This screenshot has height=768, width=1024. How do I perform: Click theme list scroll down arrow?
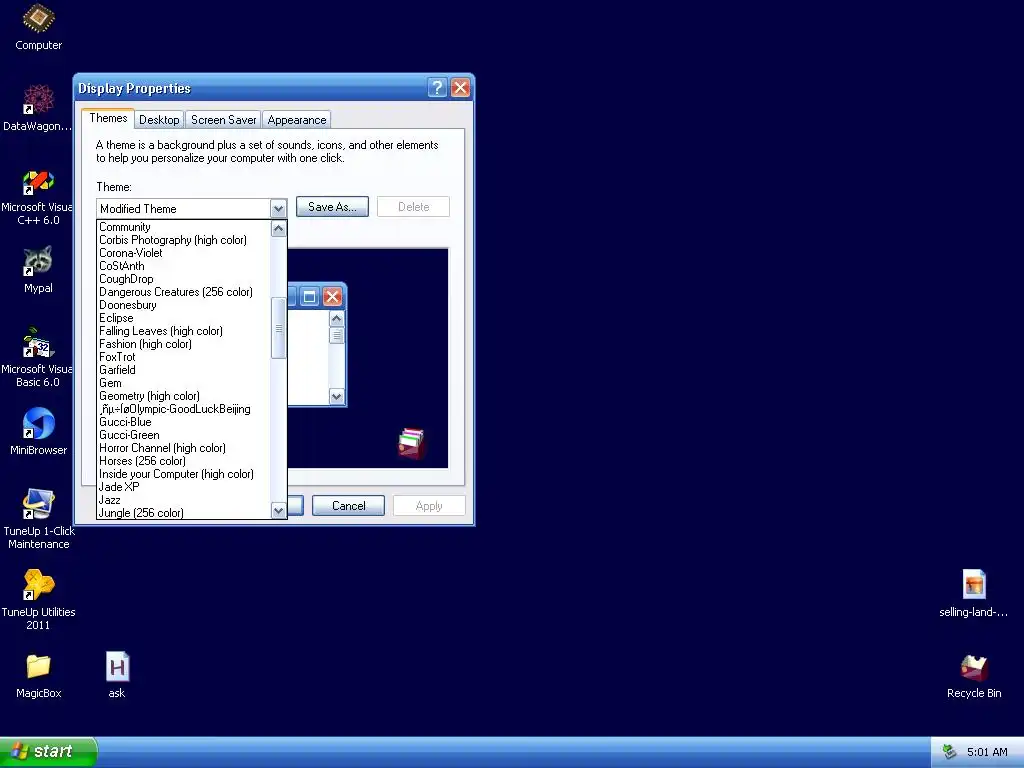click(x=278, y=511)
